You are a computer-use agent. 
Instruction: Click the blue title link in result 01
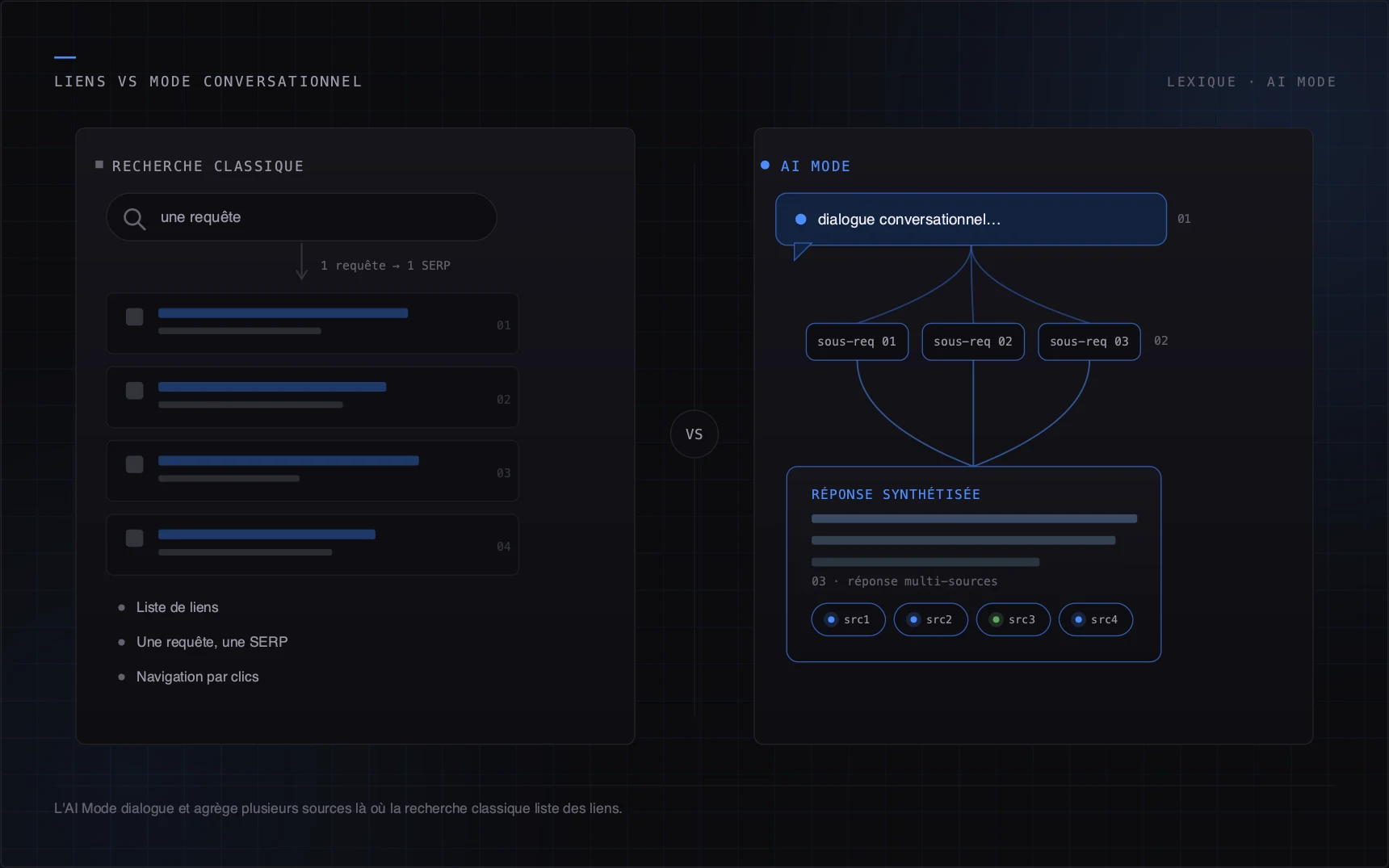[x=283, y=313]
